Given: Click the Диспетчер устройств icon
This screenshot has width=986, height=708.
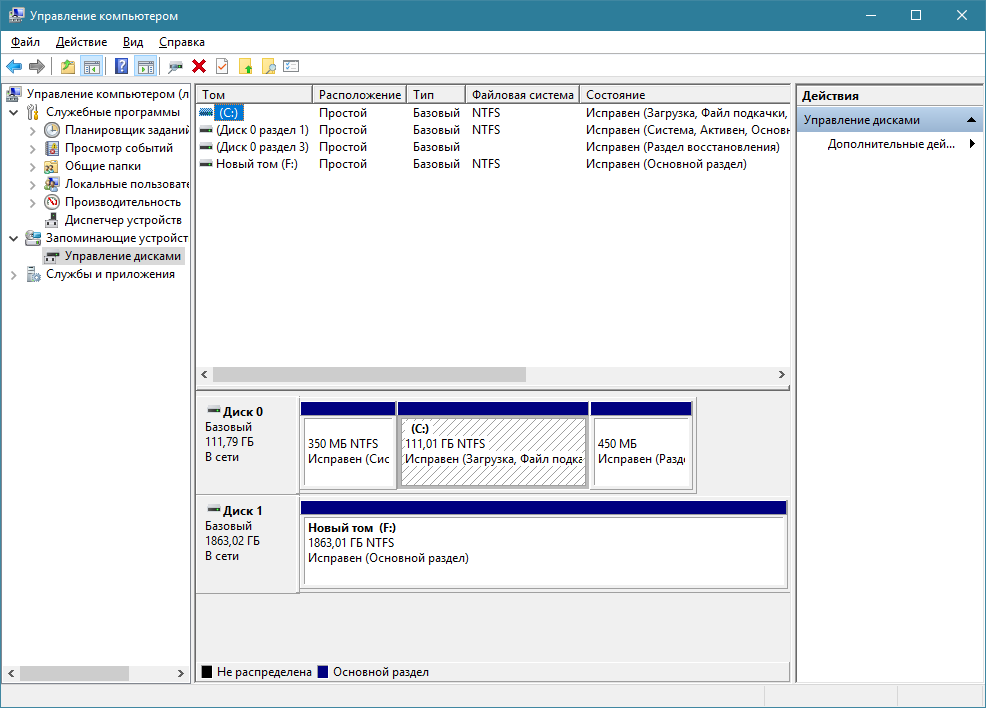Looking at the screenshot, I should [x=52, y=220].
